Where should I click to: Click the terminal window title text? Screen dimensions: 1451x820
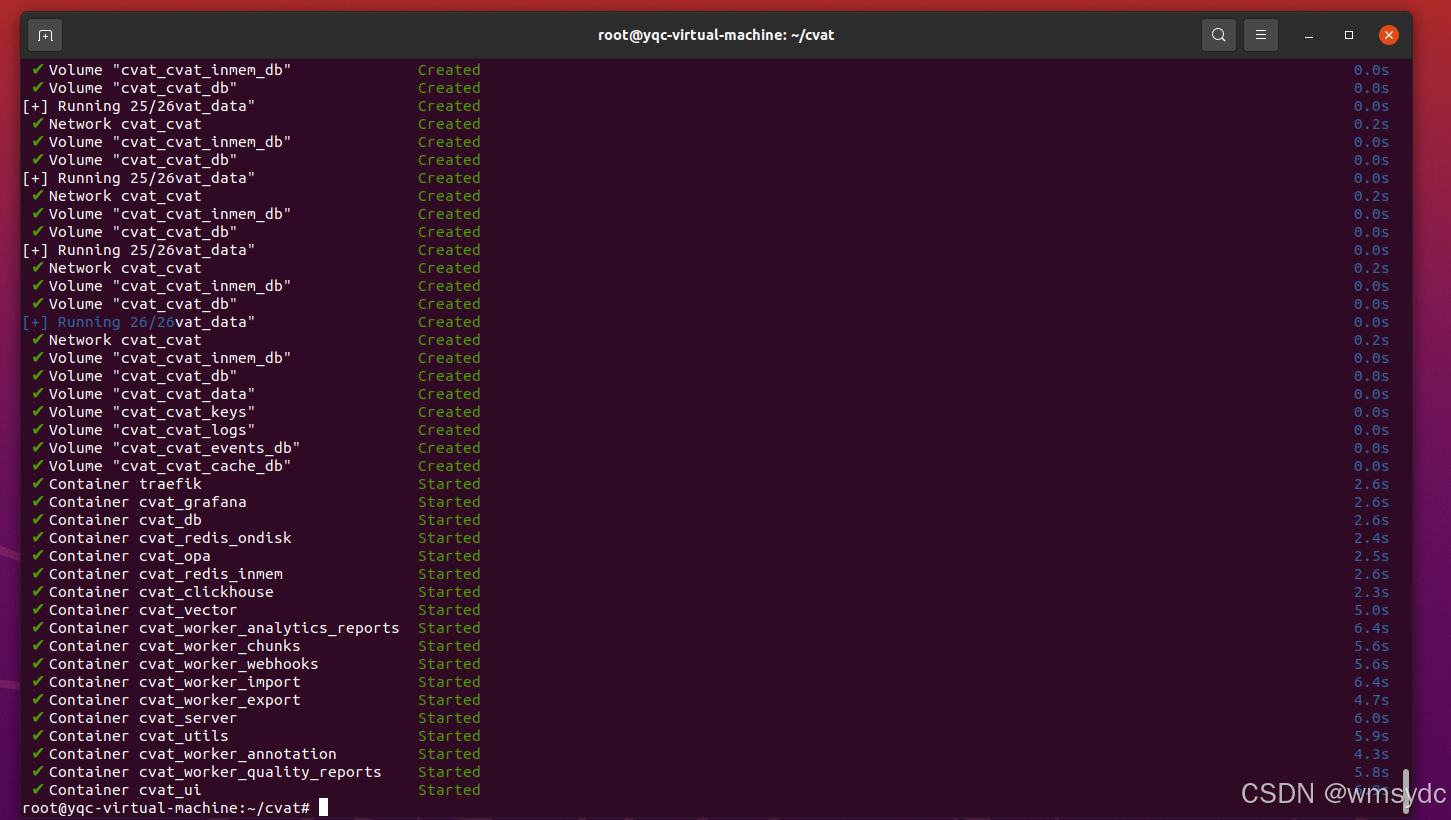pyautogui.click(x=716, y=35)
